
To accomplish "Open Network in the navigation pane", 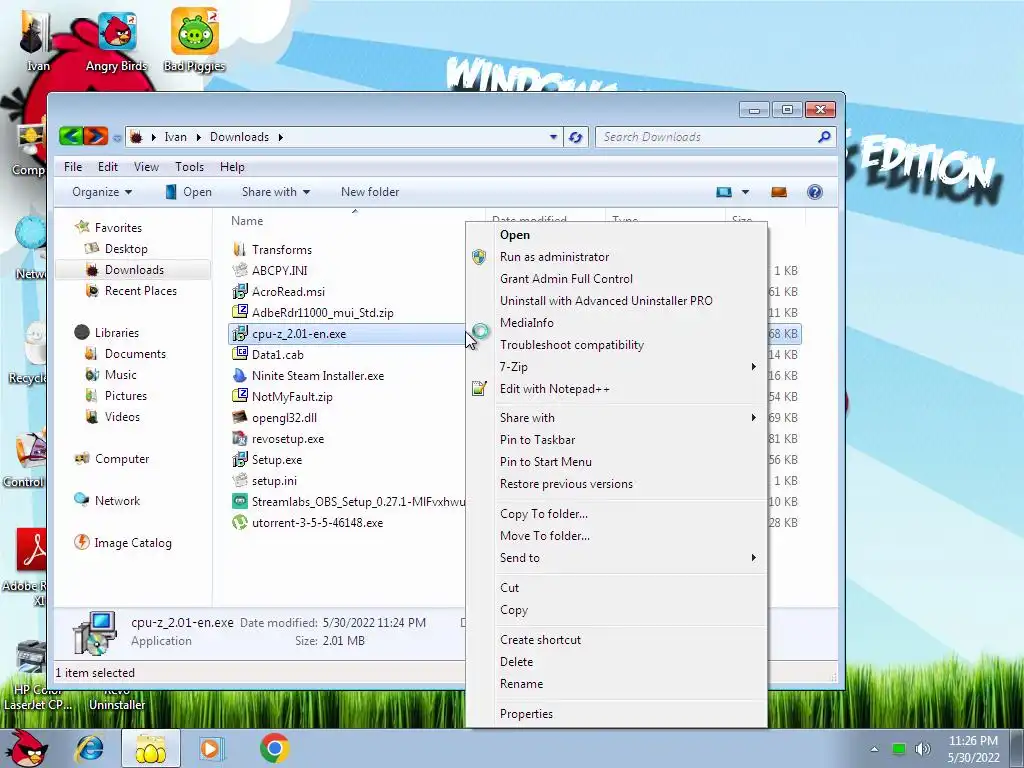I will [x=117, y=500].
